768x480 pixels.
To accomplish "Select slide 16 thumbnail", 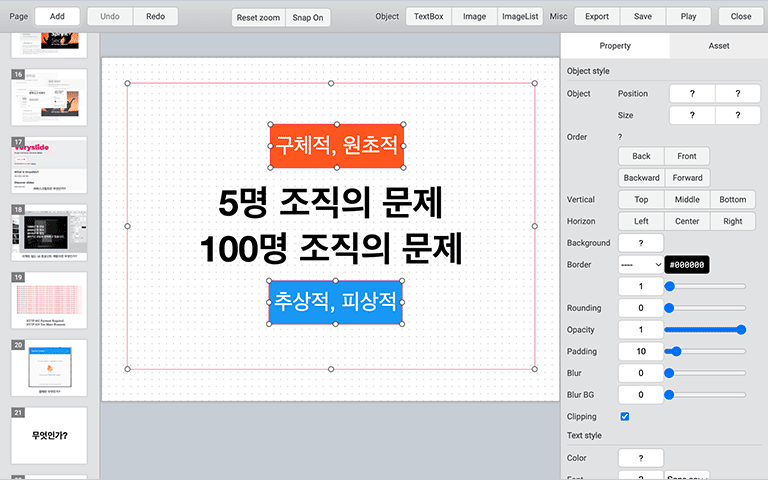I will [x=49, y=97].
